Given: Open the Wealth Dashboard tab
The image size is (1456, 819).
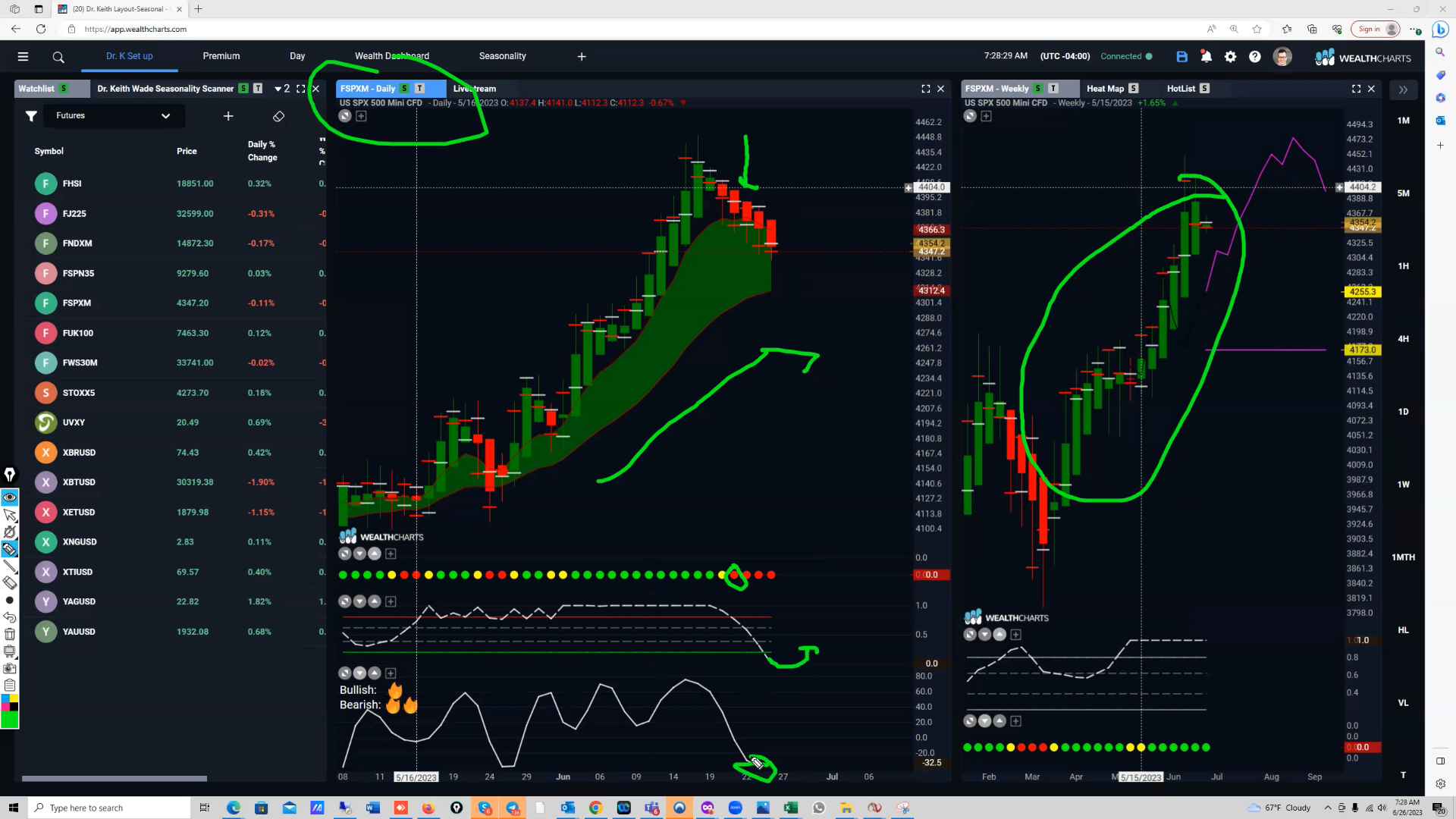Looking at the screenshot, I should point(392,56).
